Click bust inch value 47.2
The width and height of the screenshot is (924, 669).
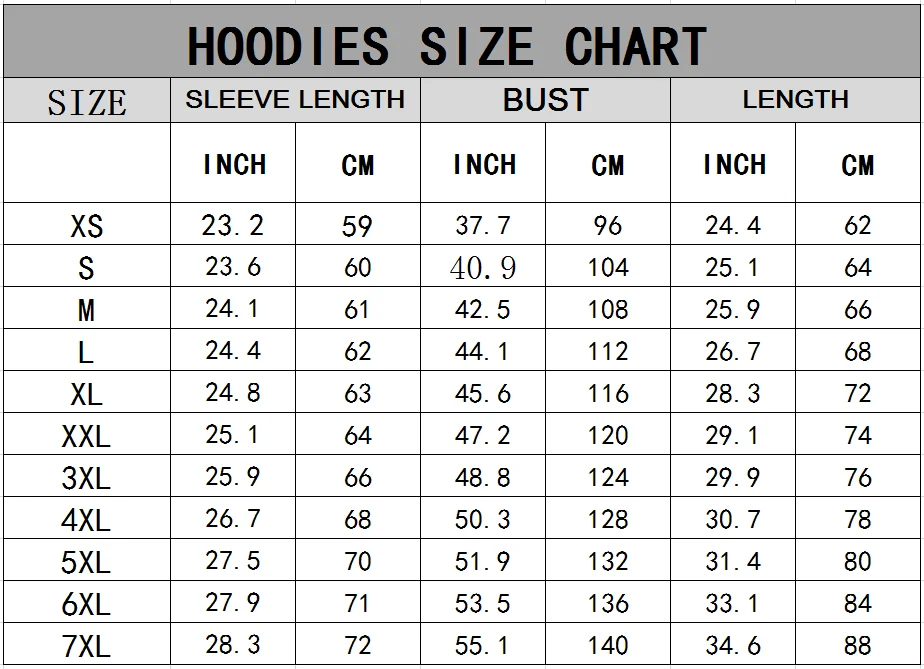coord(483,436)
